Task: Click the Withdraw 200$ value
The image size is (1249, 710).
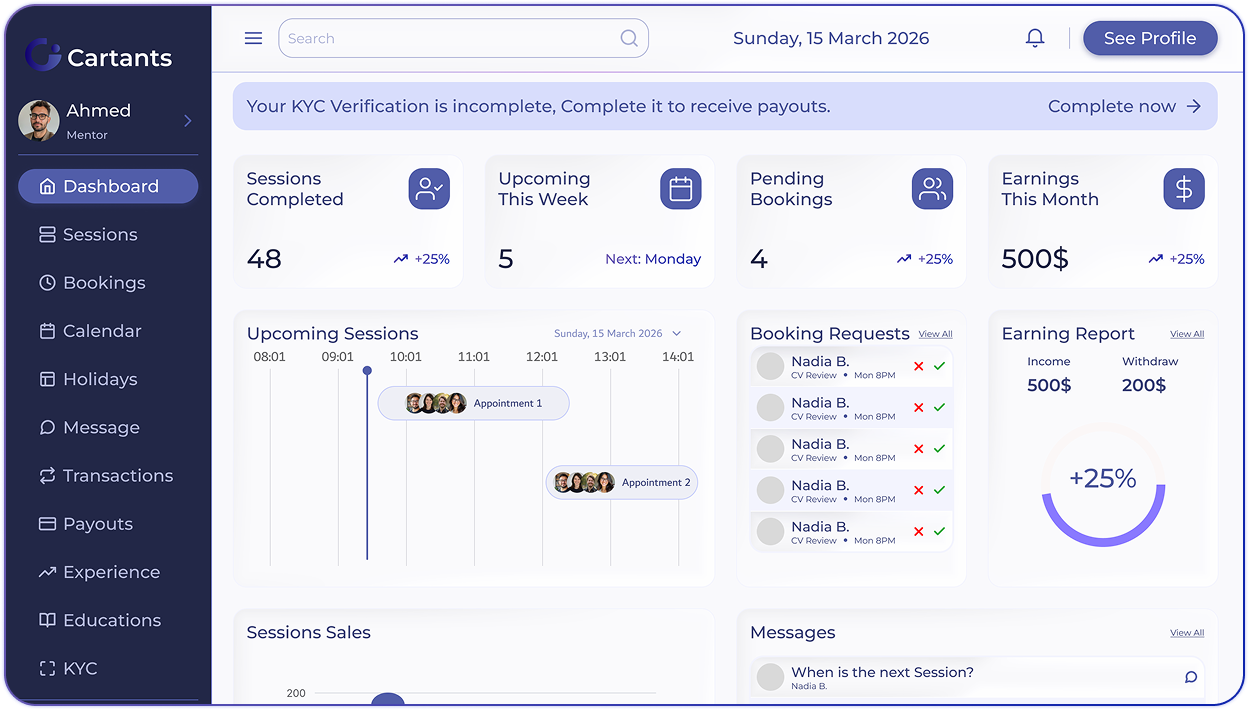Action: coord(1144,385)
